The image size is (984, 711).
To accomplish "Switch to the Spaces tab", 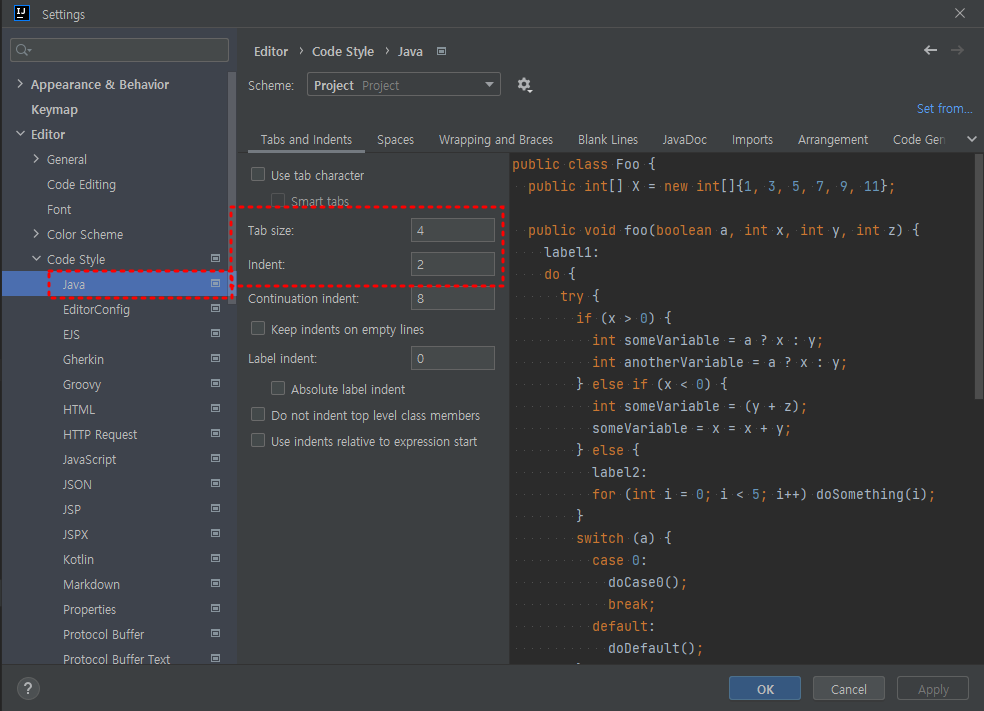I will click(x=395, y=139).
